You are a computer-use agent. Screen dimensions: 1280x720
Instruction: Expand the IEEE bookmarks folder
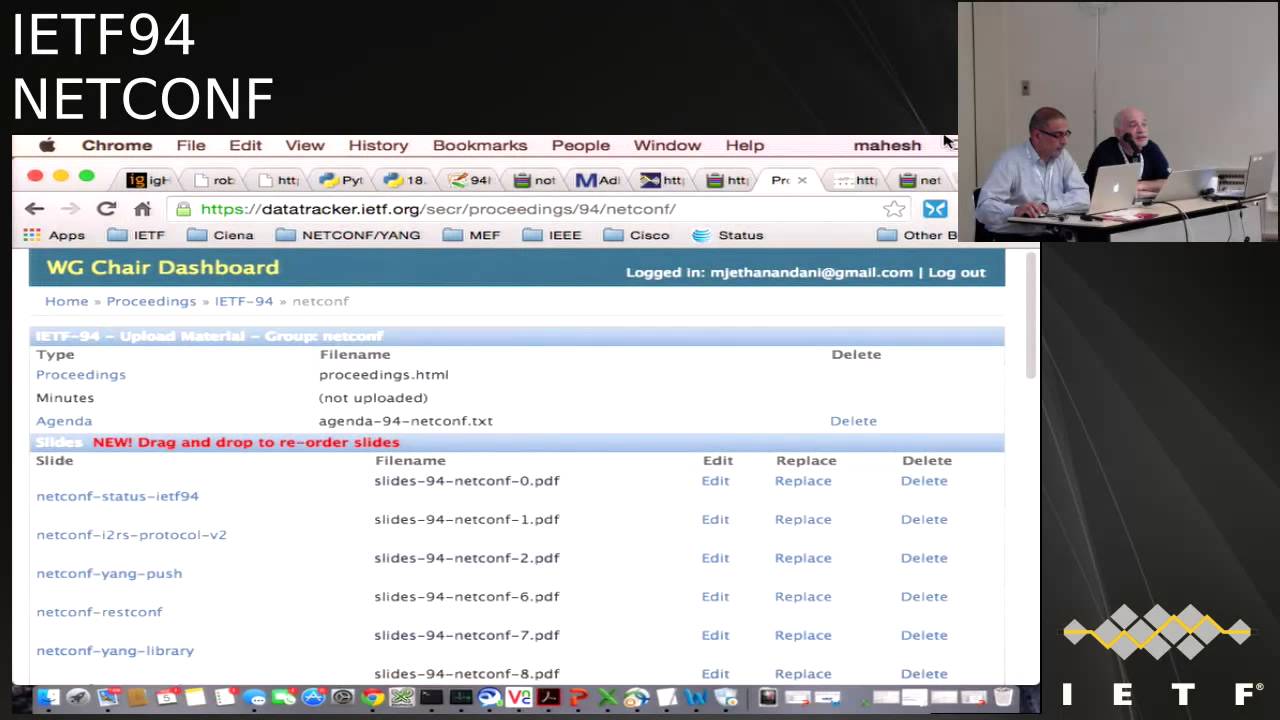tap(552, 235)
